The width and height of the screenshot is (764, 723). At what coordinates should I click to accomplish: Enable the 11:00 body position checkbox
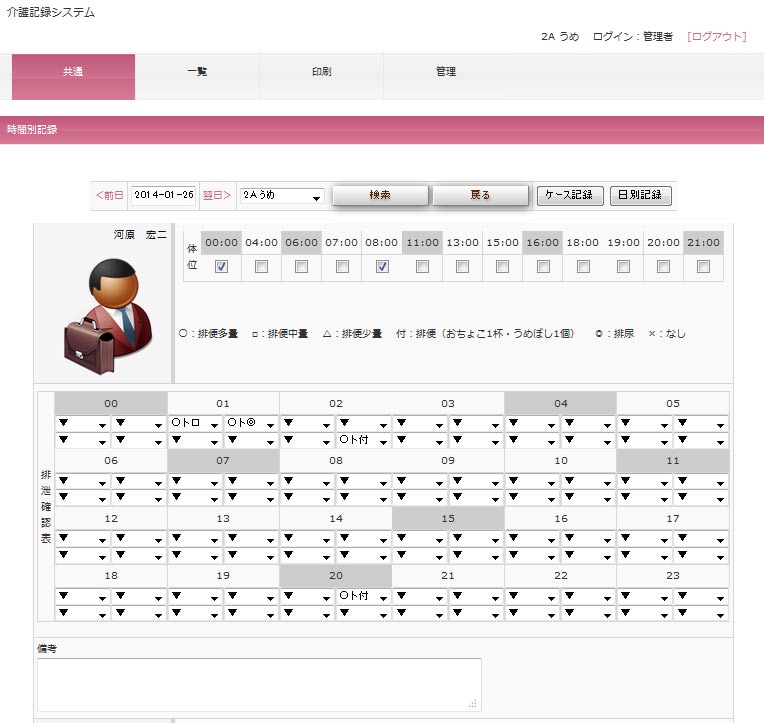click(x=422, y=267)
